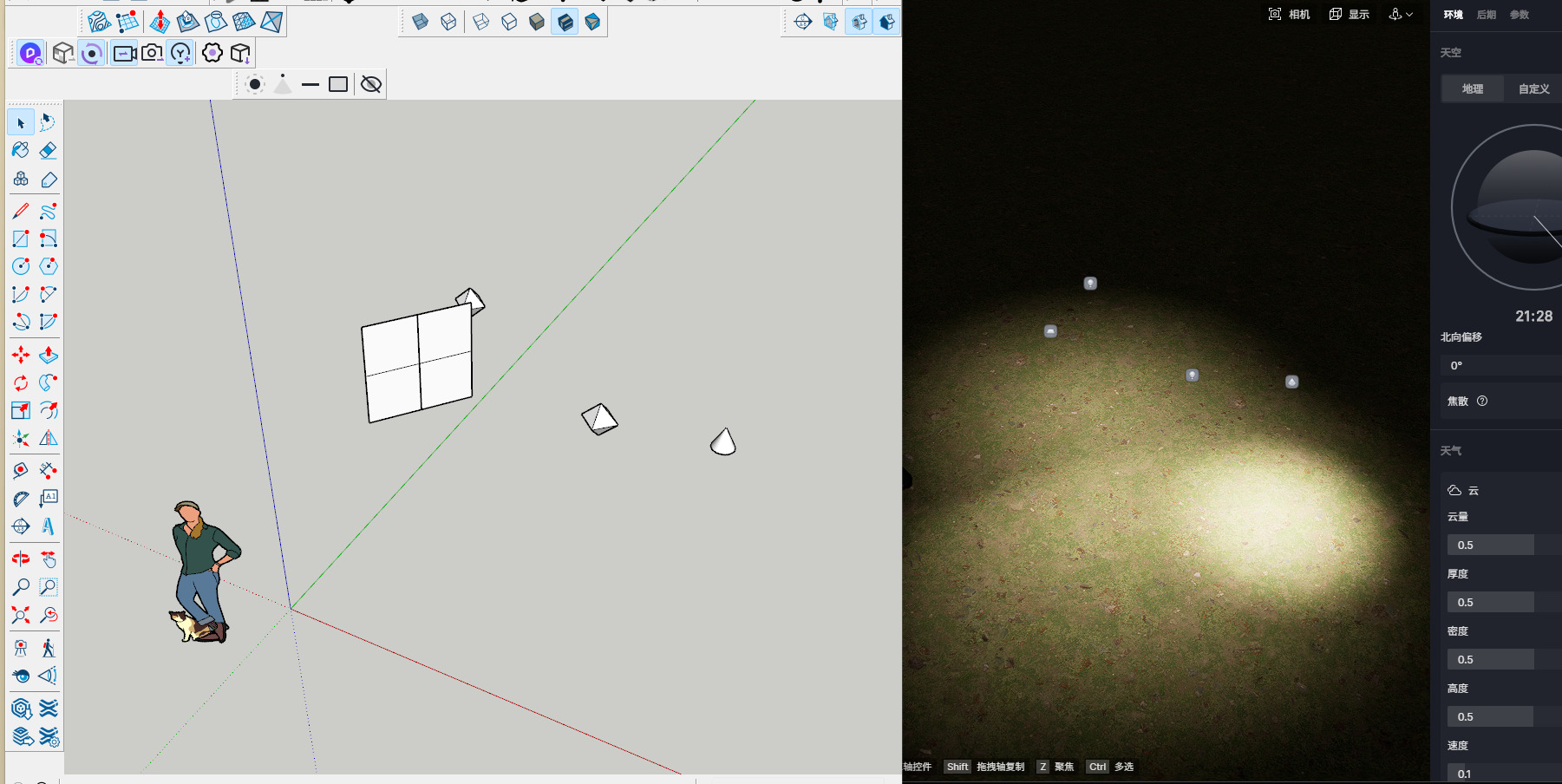Screen dimensions: 1562x784
Task: Select the Eraser tool
Action: [x=49, y=151]
